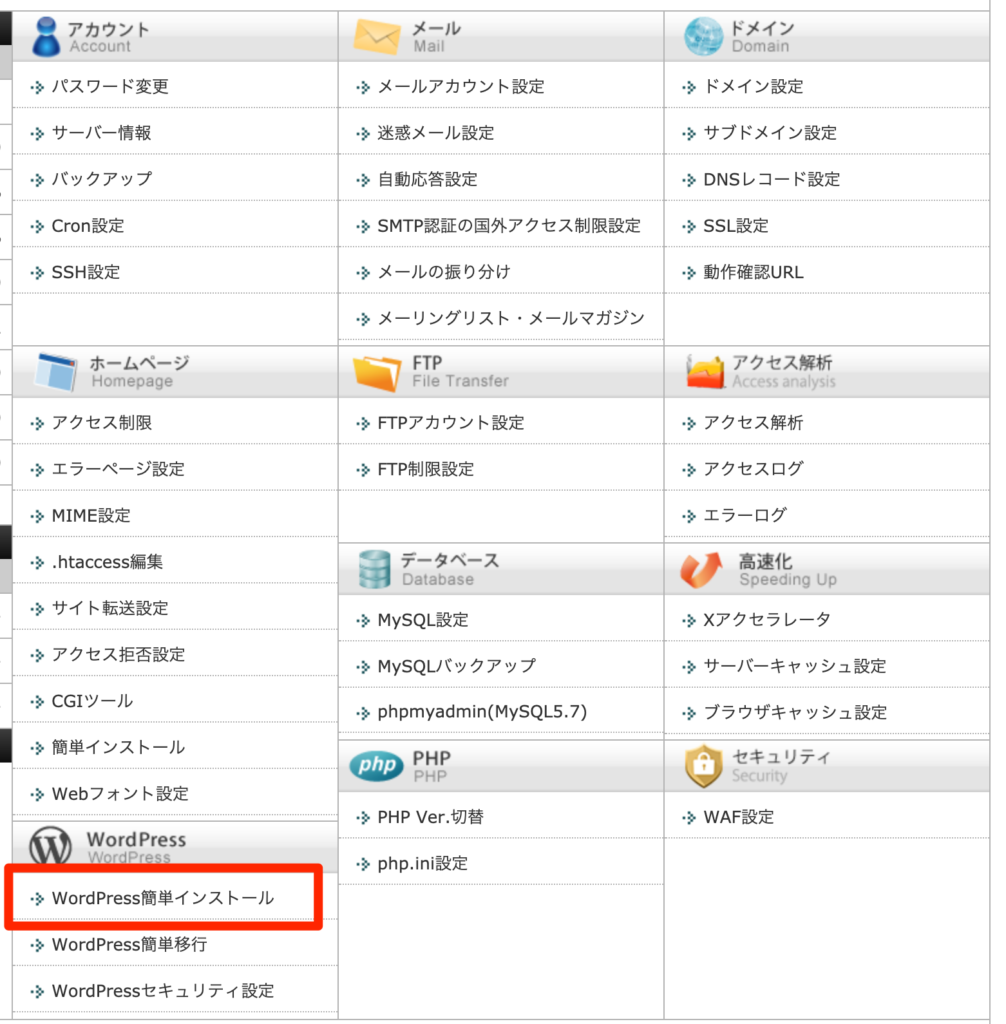Click the PHP logo icon
The width and height of the screenshot is (1006, 1024).
pyautogui.click(x=376, y=765)
